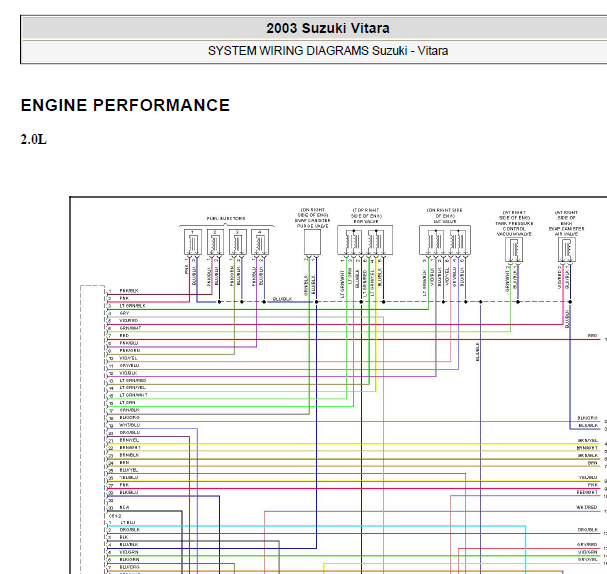Click pin 3 "LT GRN/BLK" wire label

[x=132, y=306]
